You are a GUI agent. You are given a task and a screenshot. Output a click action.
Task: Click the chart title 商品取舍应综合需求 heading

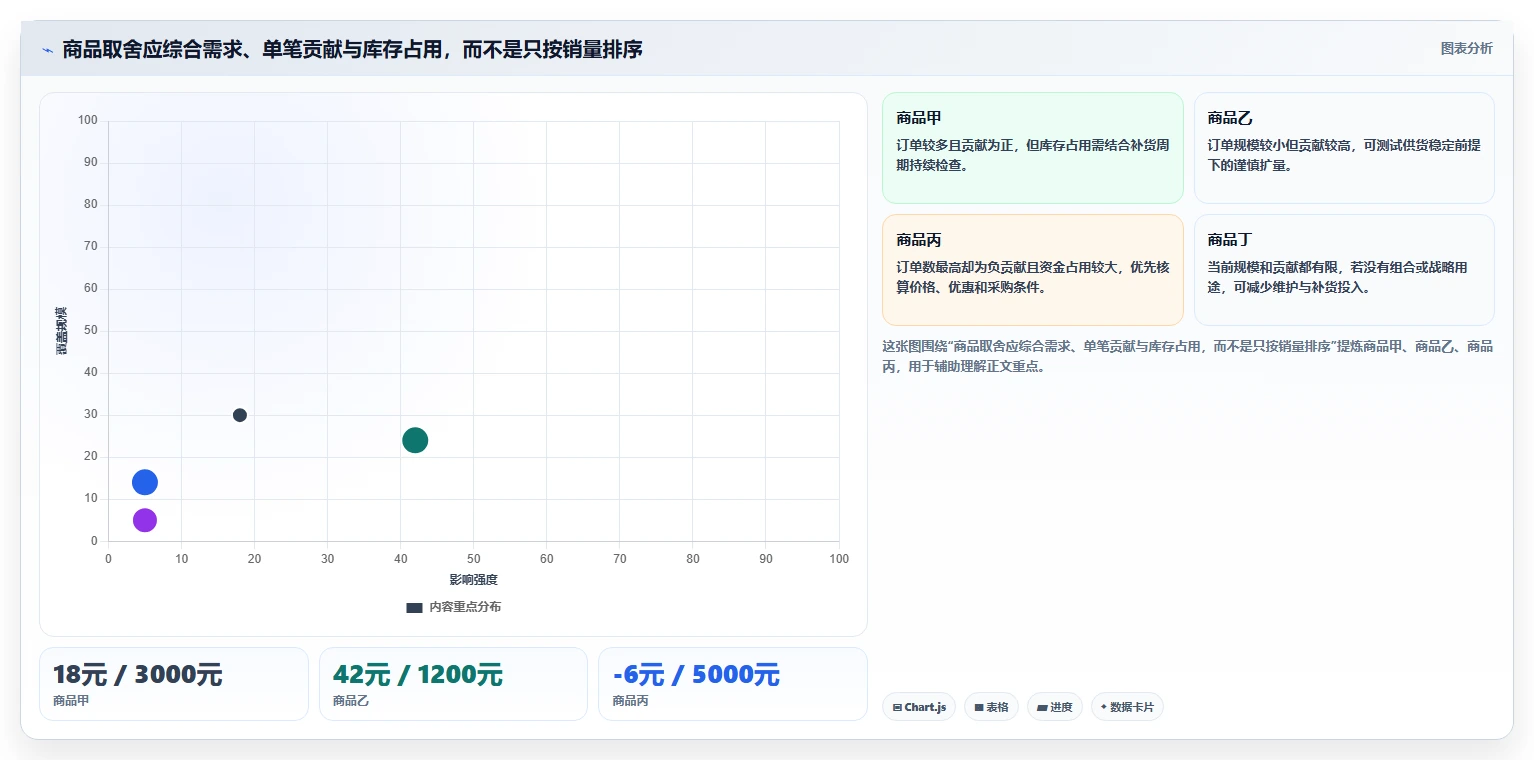coord(352,49)
